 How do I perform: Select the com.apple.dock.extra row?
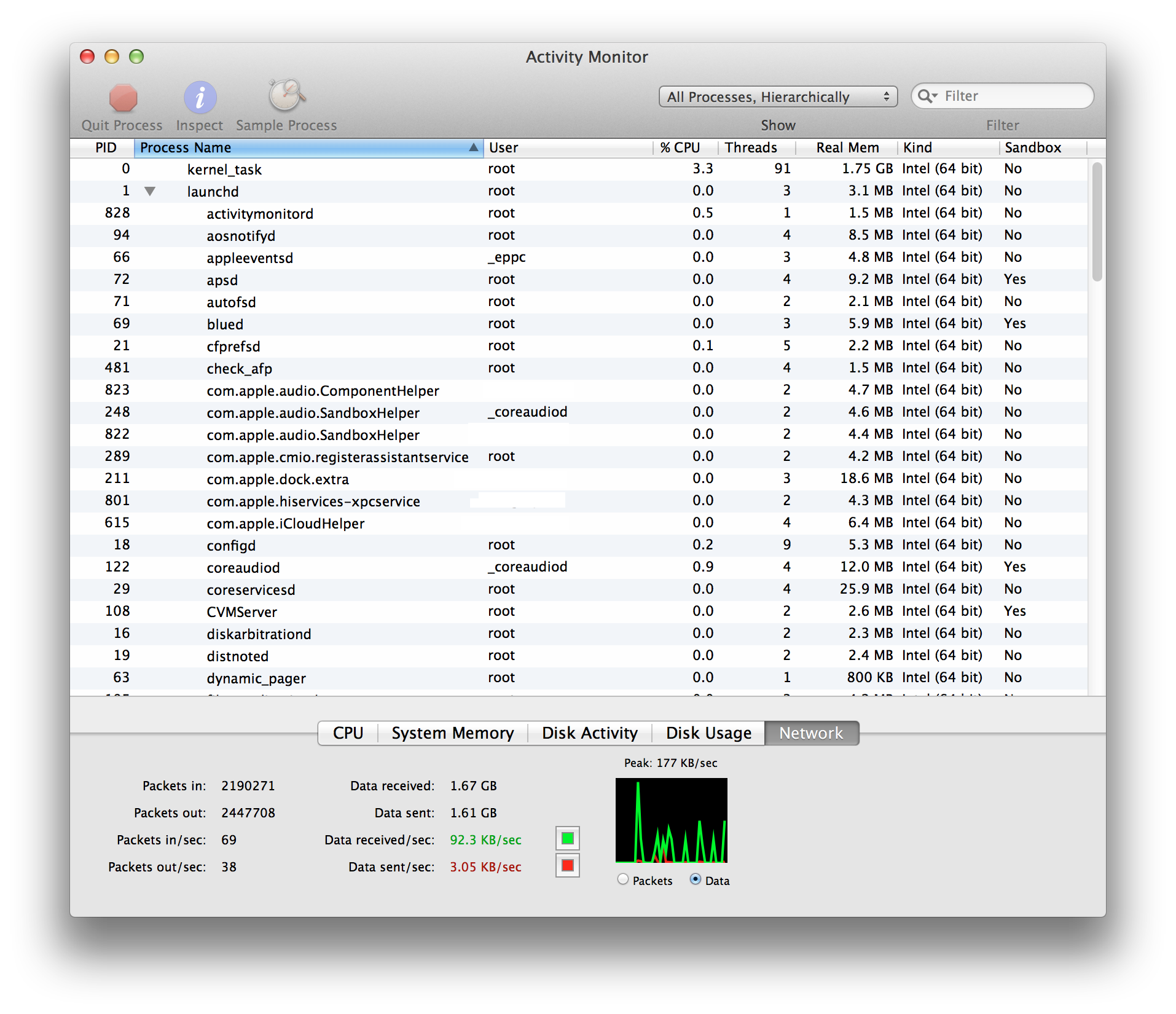click(x=579, y=479)
